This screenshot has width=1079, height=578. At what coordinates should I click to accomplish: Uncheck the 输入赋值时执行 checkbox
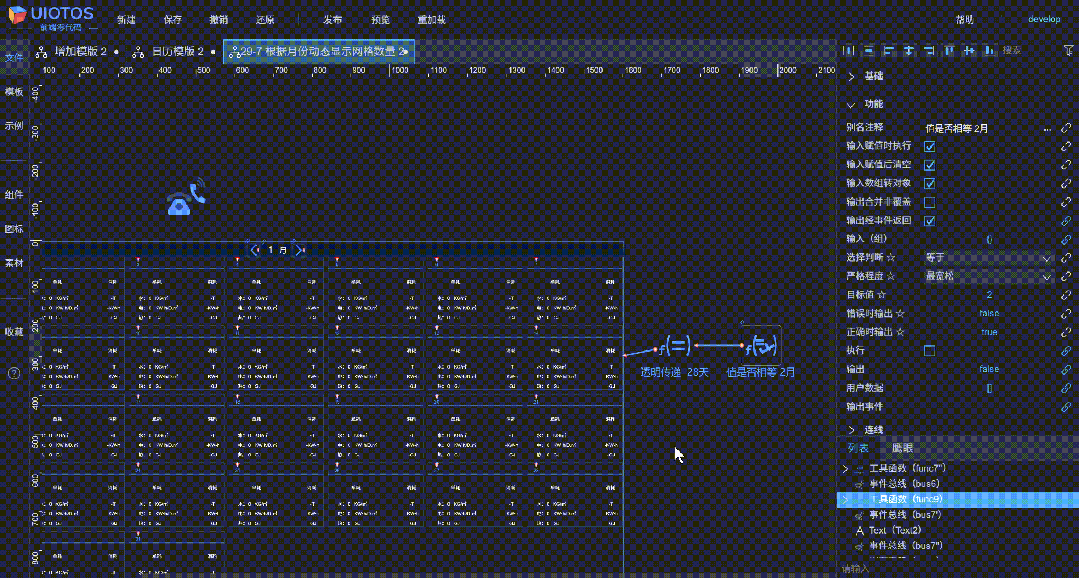[929, 147]
